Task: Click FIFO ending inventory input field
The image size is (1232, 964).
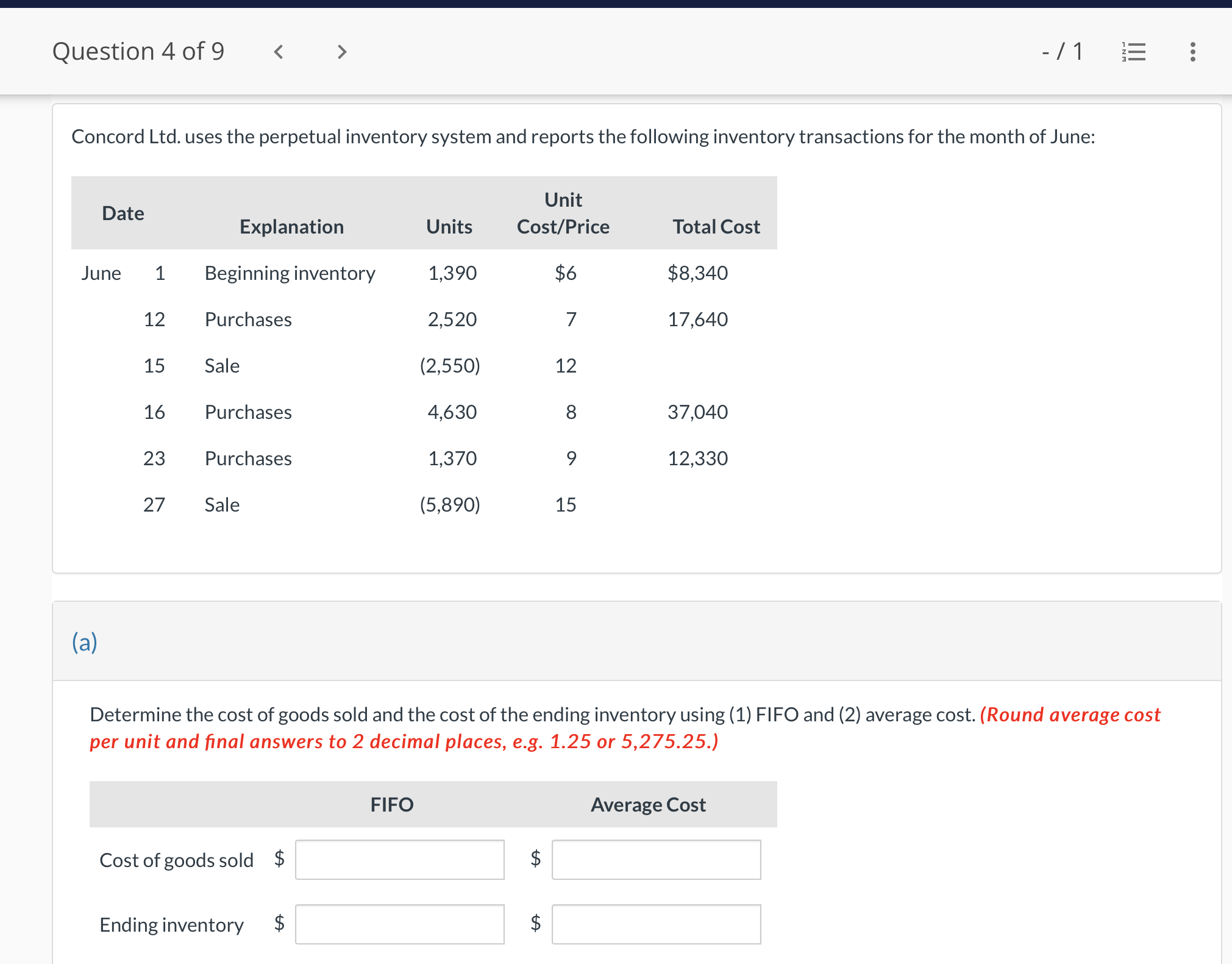Action: coord(399,924)
